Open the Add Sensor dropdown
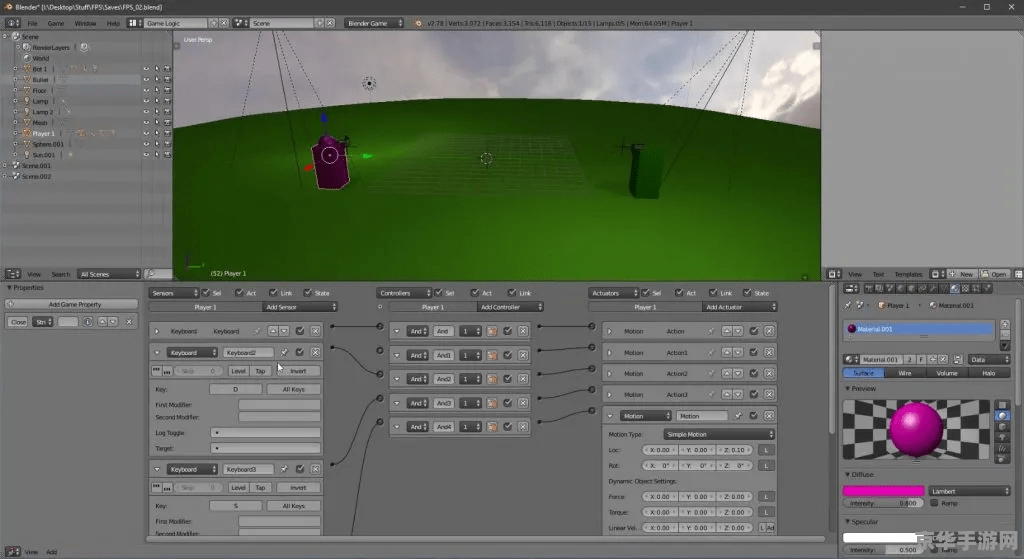Screen dimensions: 1024x559 (x=300, y=307)
